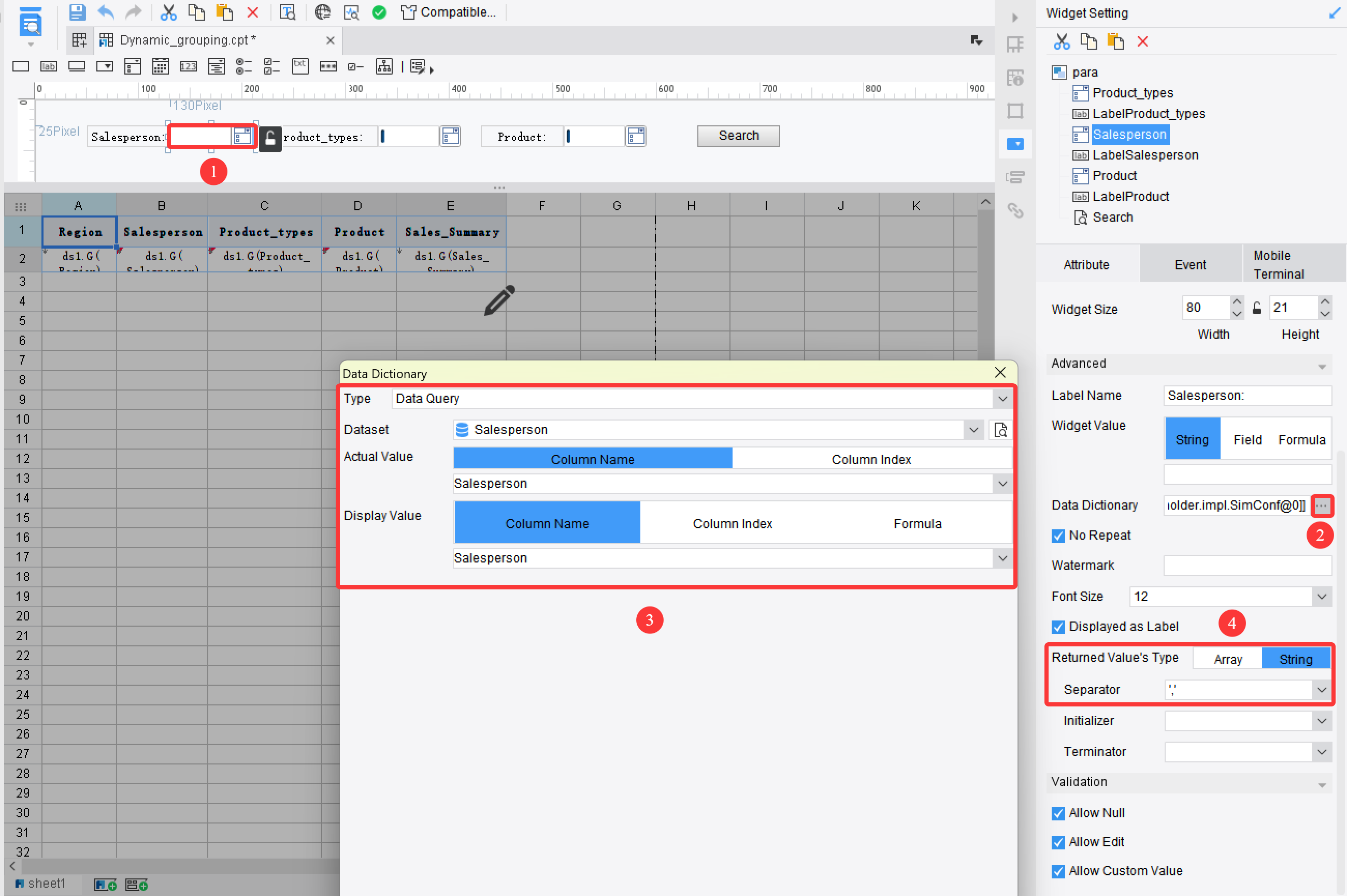Expand the Font Size dropdown

pos(1322,596)
